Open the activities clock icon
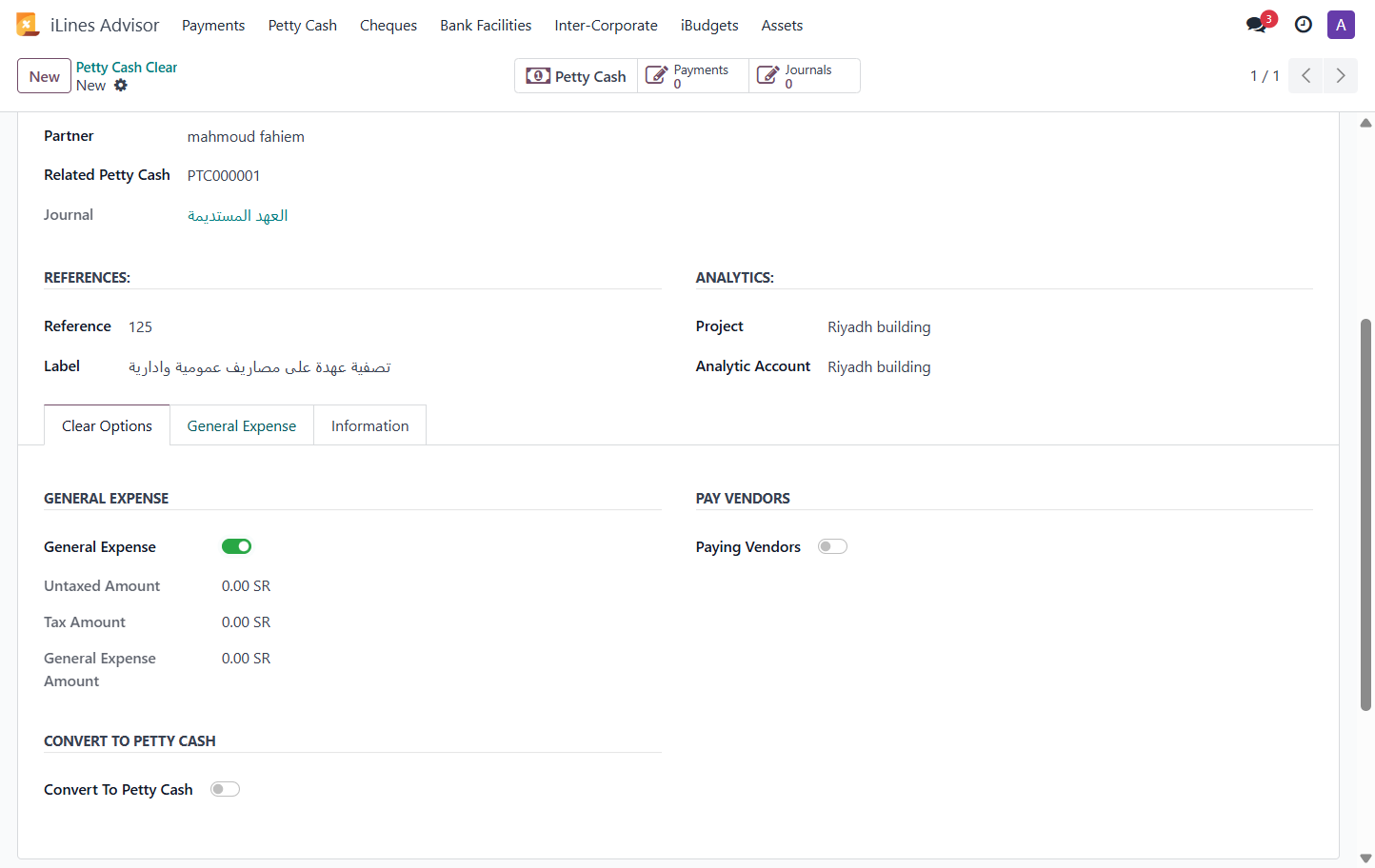 pyautogui.click(x=1304, y=25)
